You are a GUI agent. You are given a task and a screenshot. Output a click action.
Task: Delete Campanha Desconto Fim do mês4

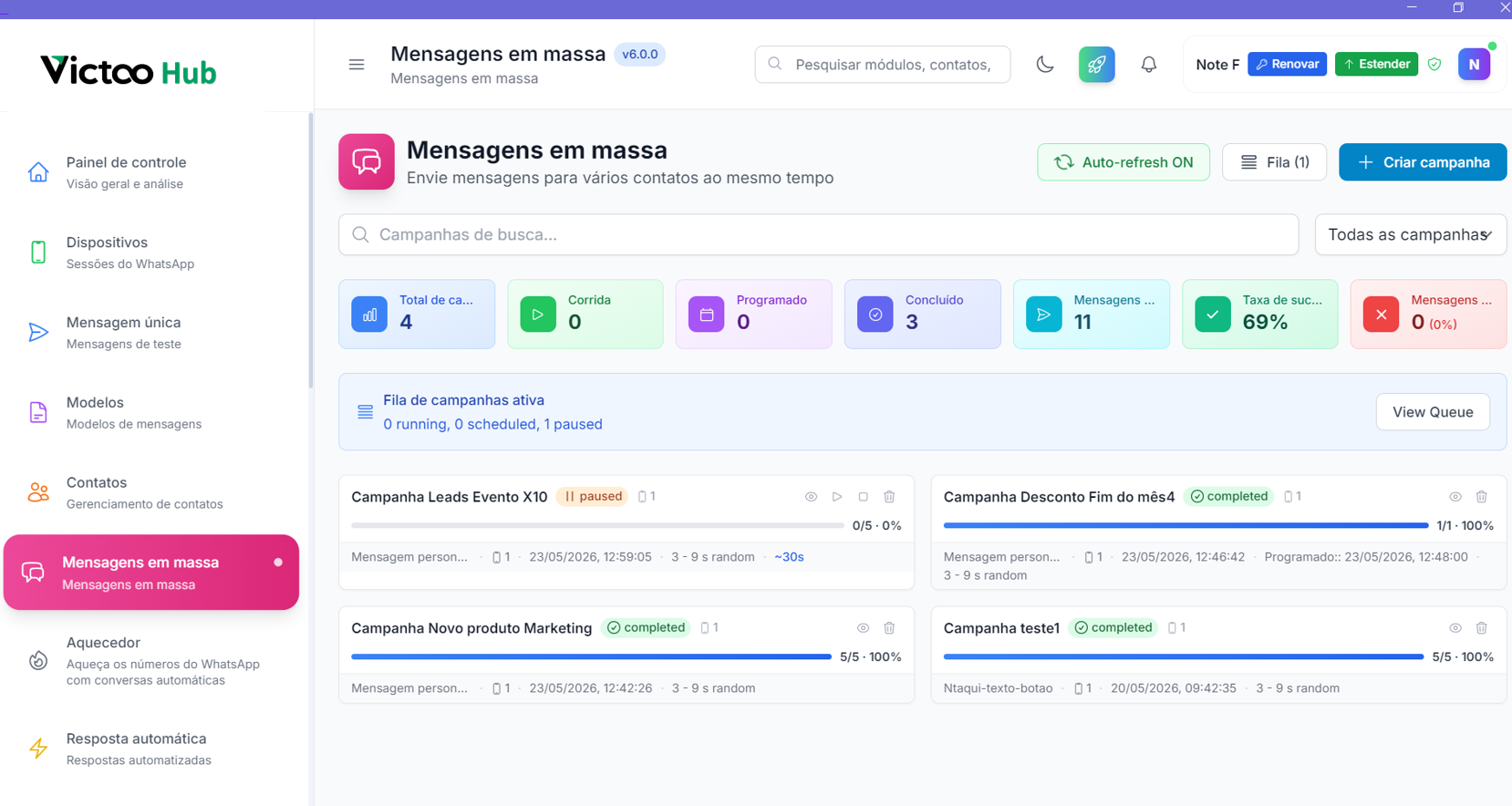(1482, 497)
